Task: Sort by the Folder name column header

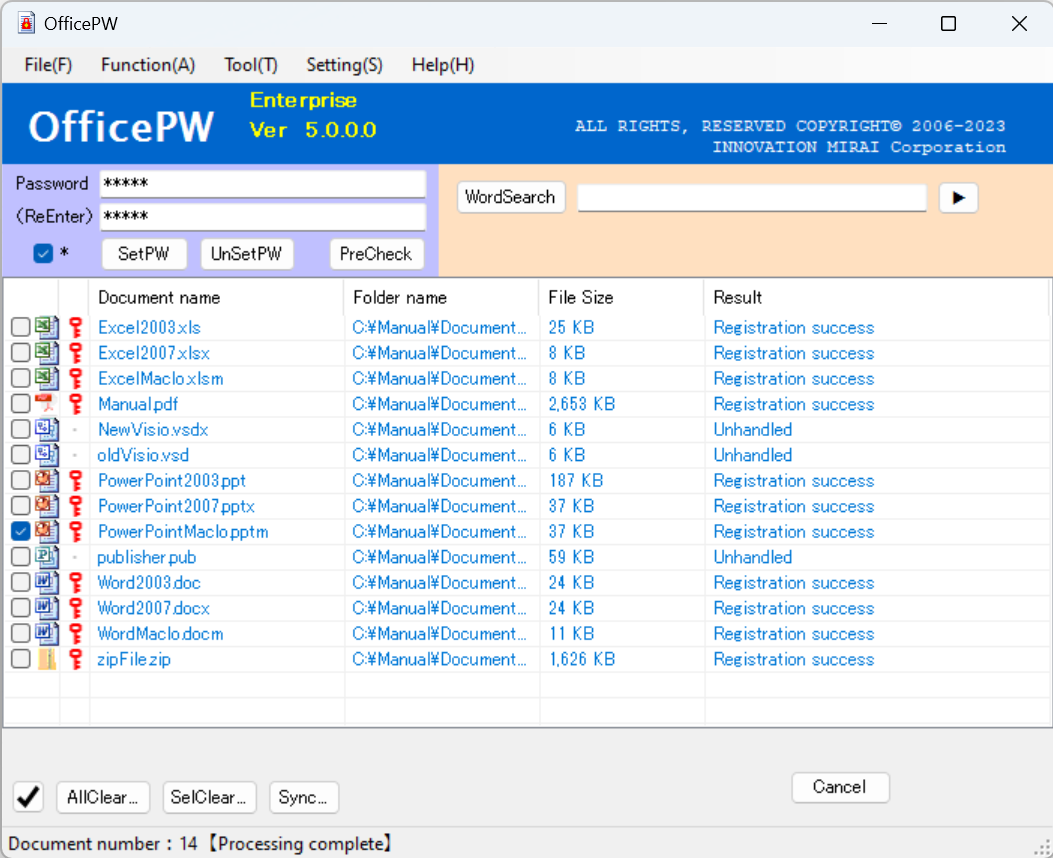Action: (x=441, y=297)
